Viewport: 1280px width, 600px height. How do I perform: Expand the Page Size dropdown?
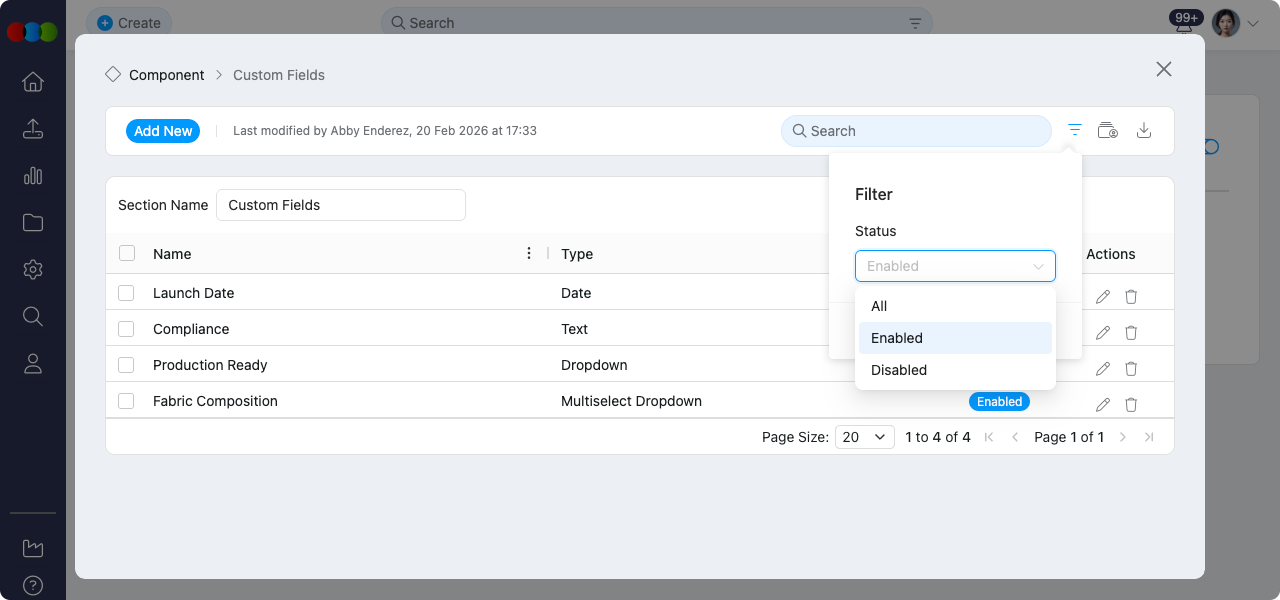[x=865, y=437]
